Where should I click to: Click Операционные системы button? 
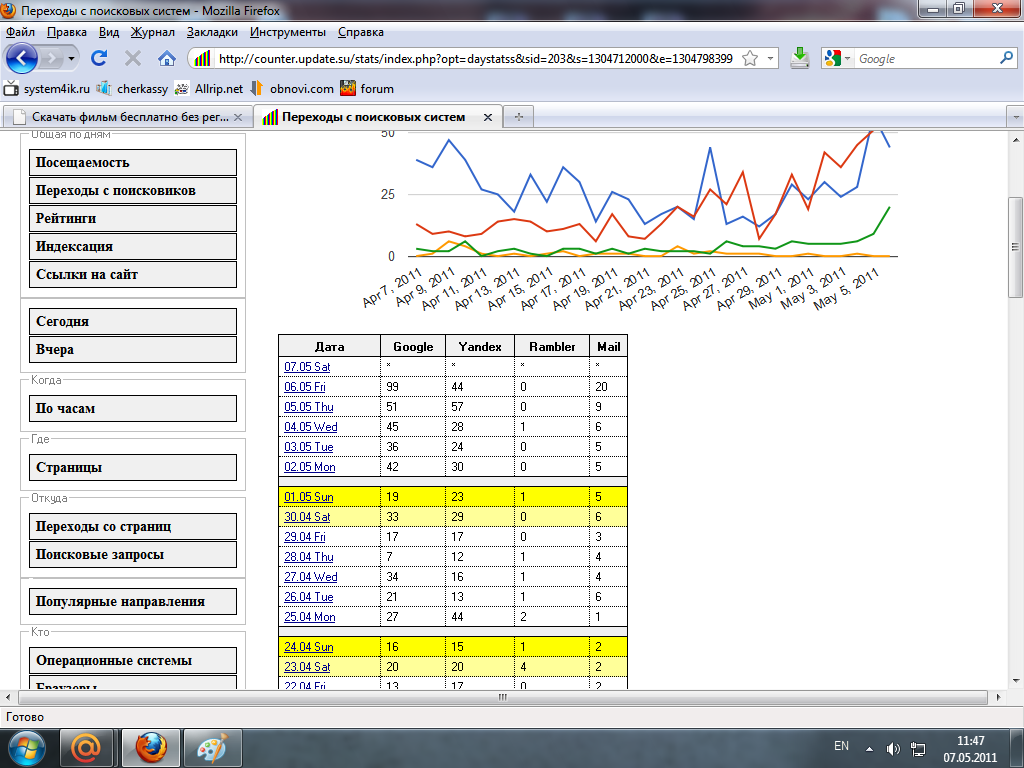coord(133,660)
